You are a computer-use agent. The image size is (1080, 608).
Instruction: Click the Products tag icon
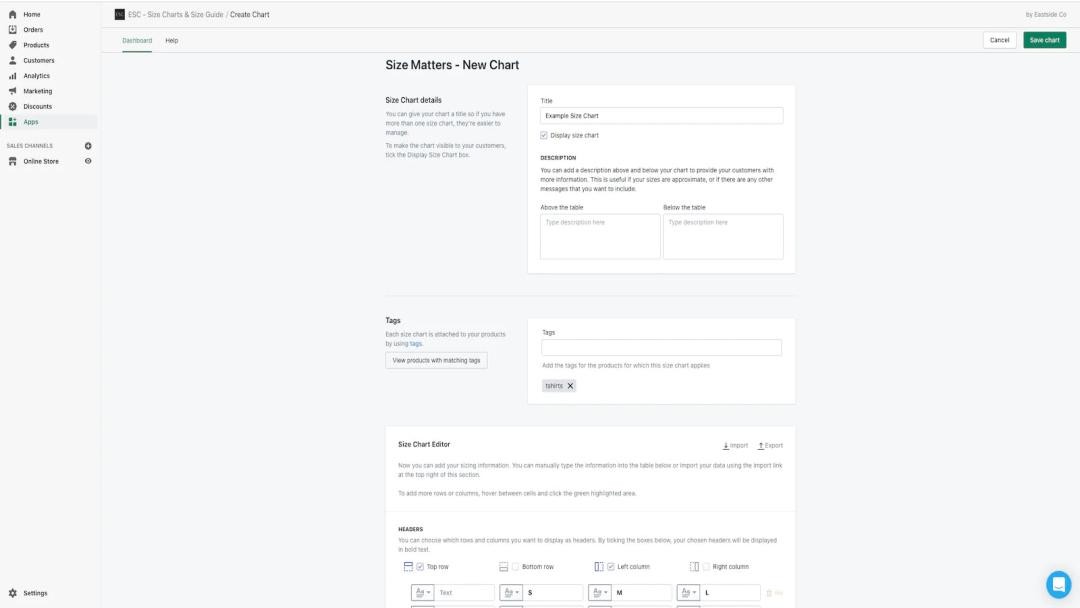tap(13, 45)
